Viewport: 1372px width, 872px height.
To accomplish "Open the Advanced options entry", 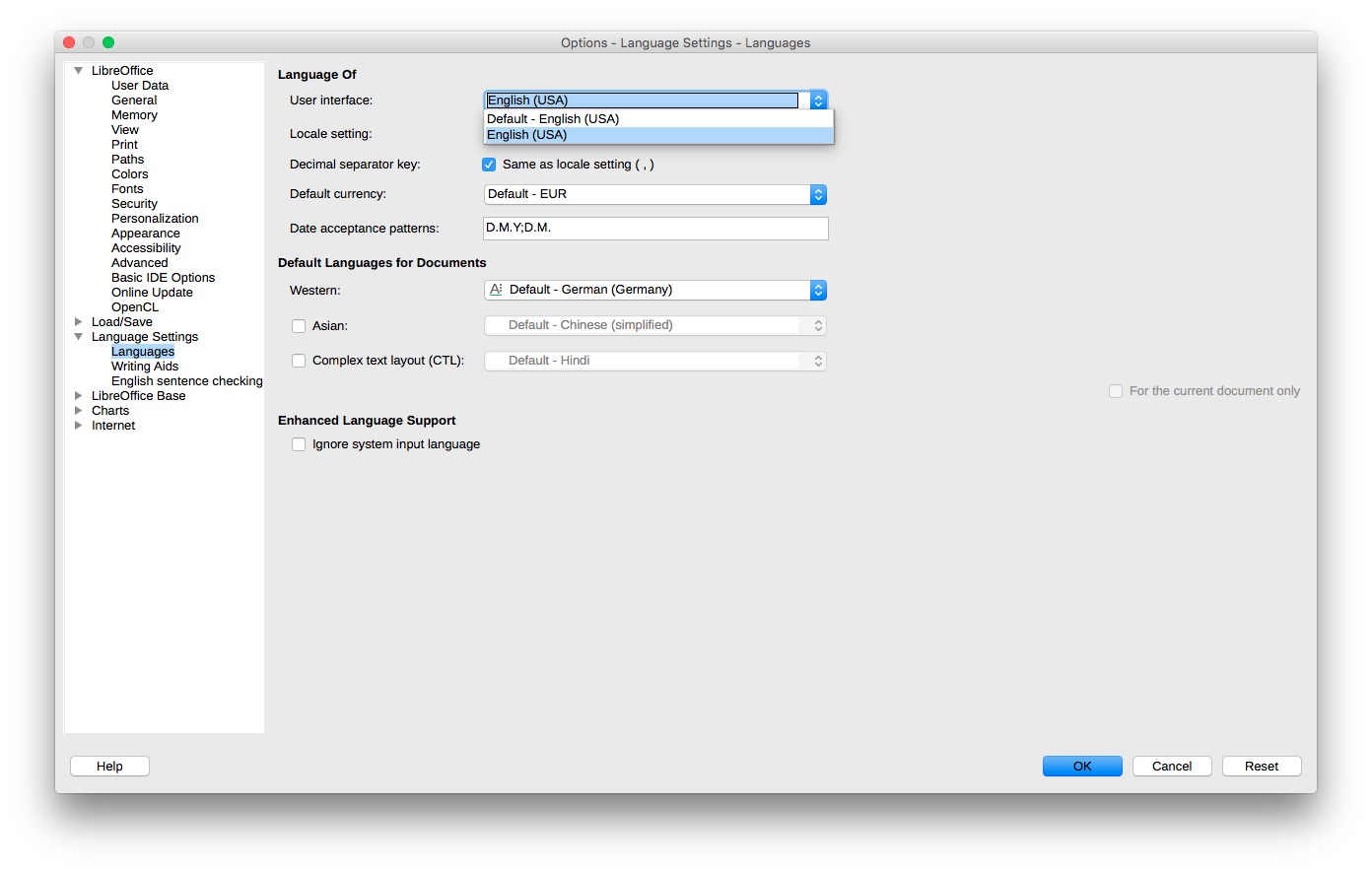I will (139, 263).
